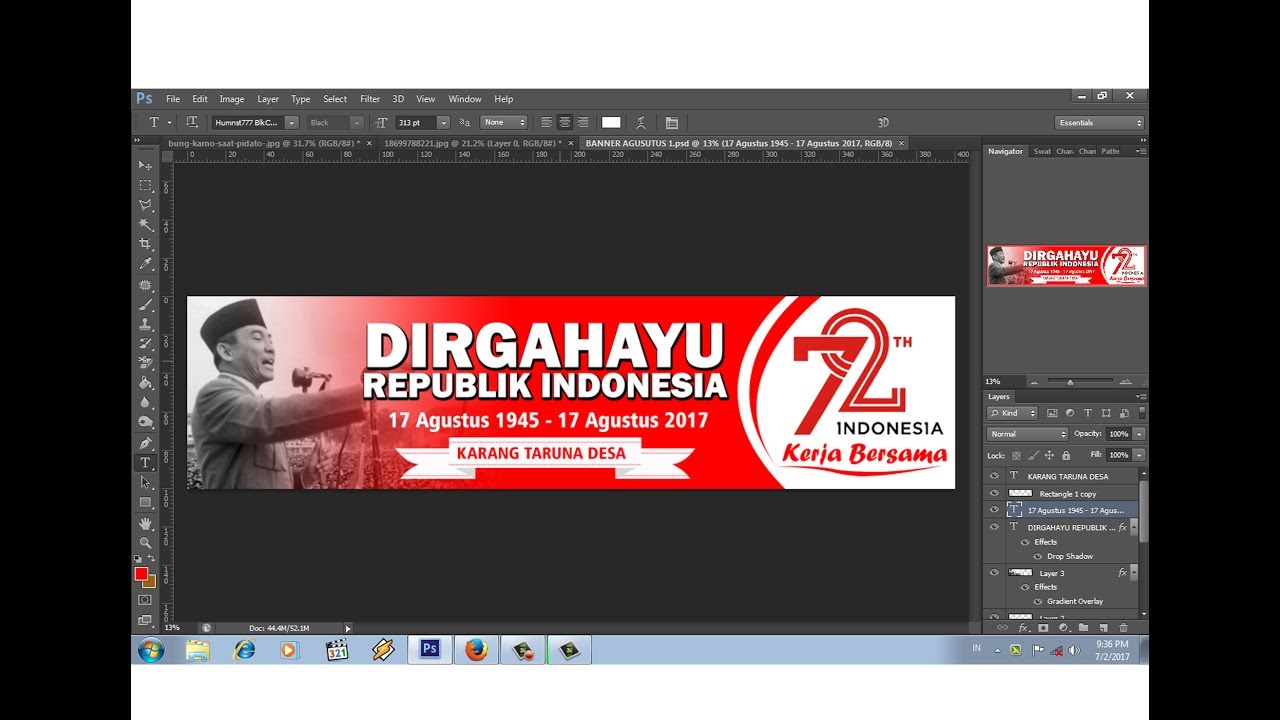Open the Character and Paragraph panels icon
This screenshot has height=720, width=1280.
(672, 122)
